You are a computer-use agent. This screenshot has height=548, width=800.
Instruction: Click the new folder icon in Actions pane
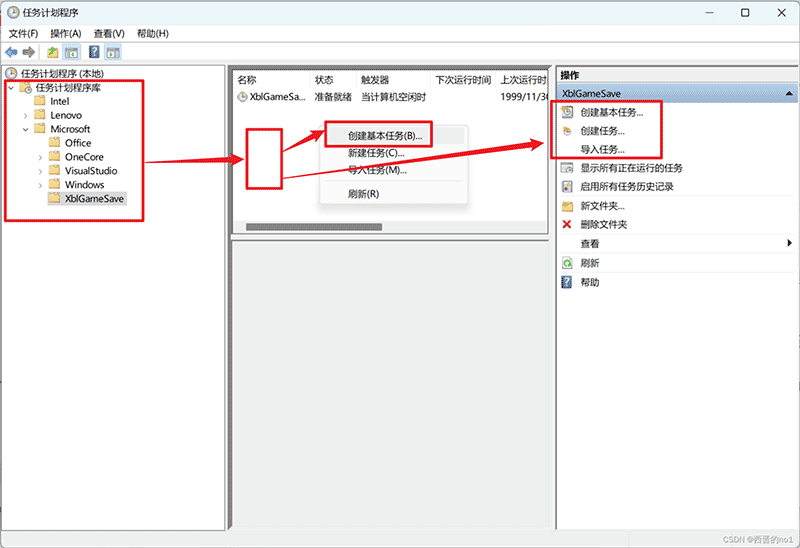click(x=567, y=206)
